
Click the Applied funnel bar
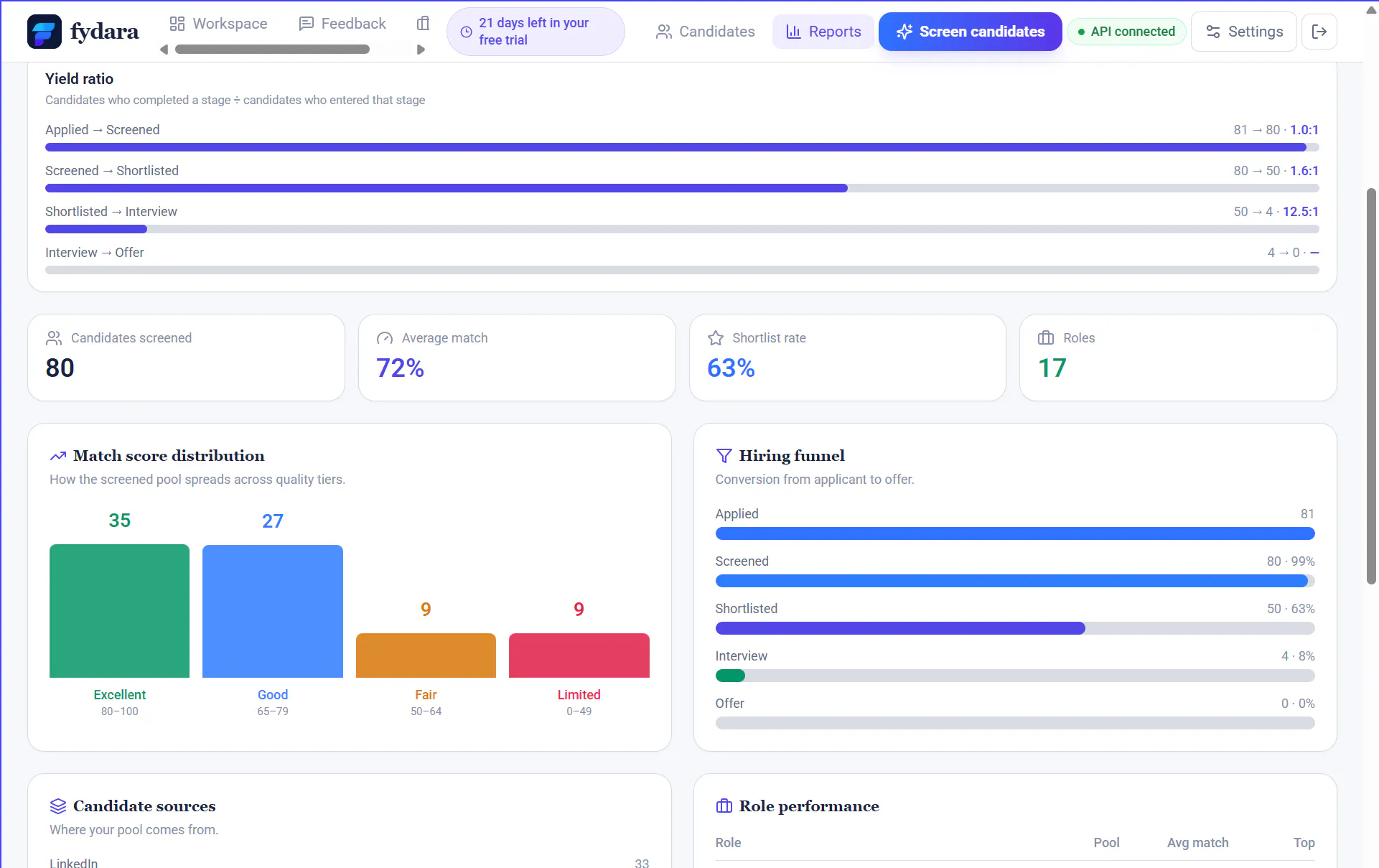(1015, 533)
